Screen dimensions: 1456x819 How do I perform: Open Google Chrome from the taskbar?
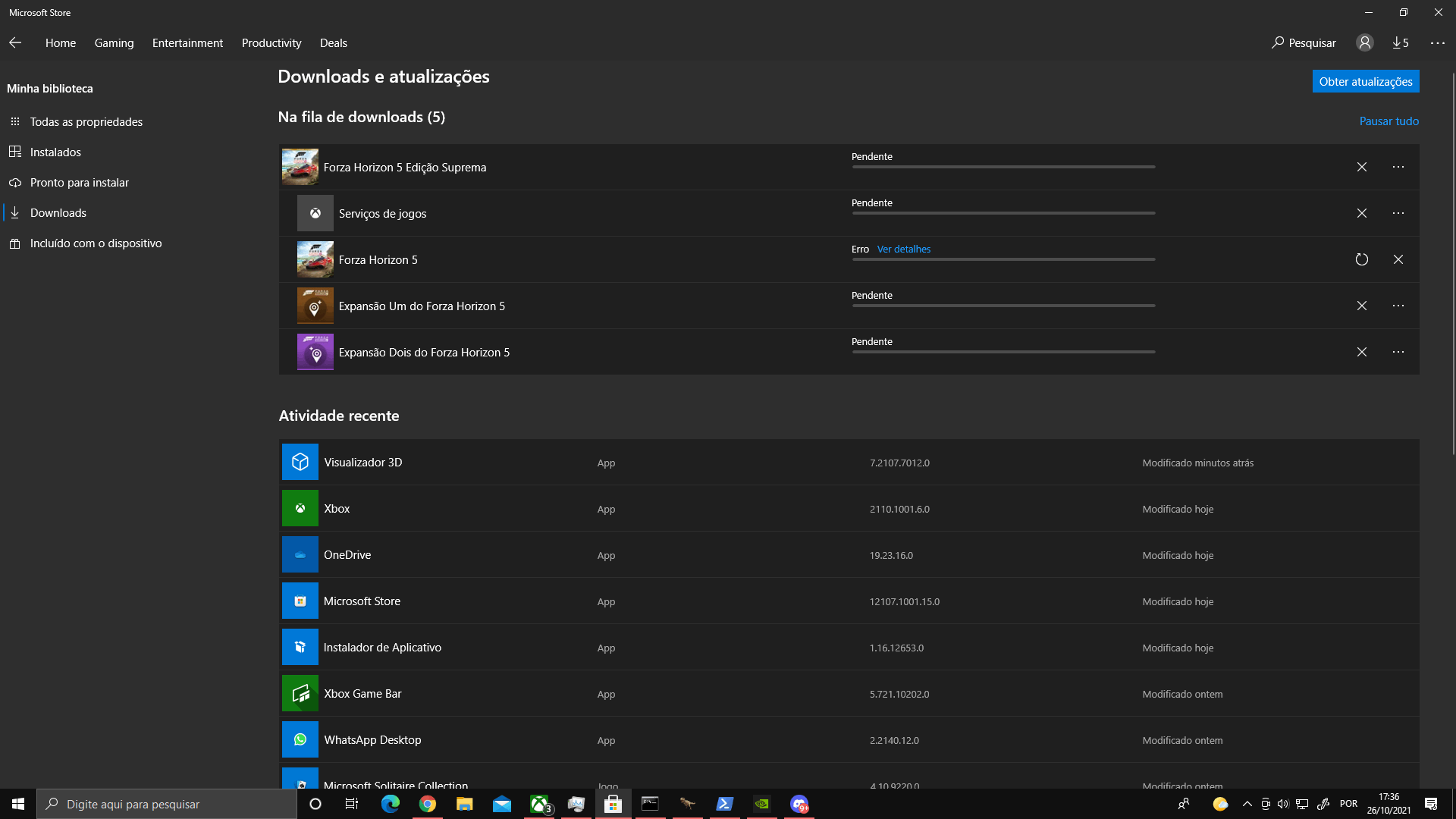tap(428, 804)
